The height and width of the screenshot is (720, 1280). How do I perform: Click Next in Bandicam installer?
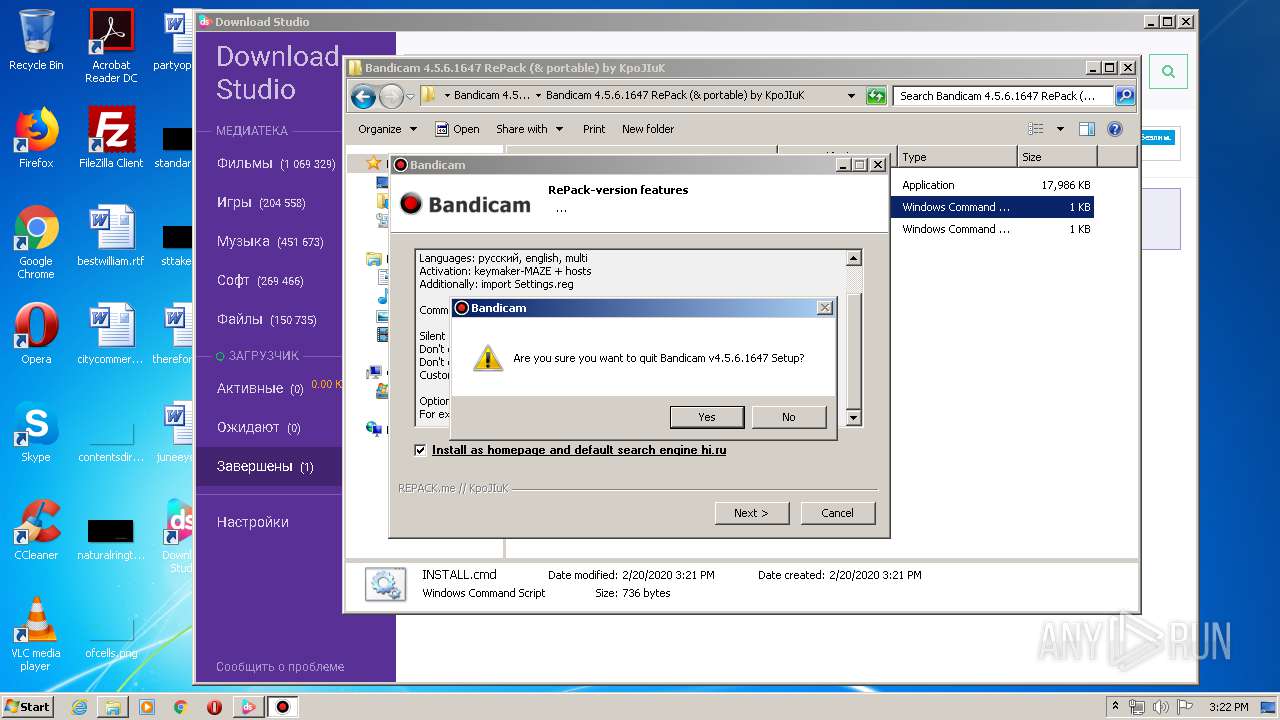752,513
